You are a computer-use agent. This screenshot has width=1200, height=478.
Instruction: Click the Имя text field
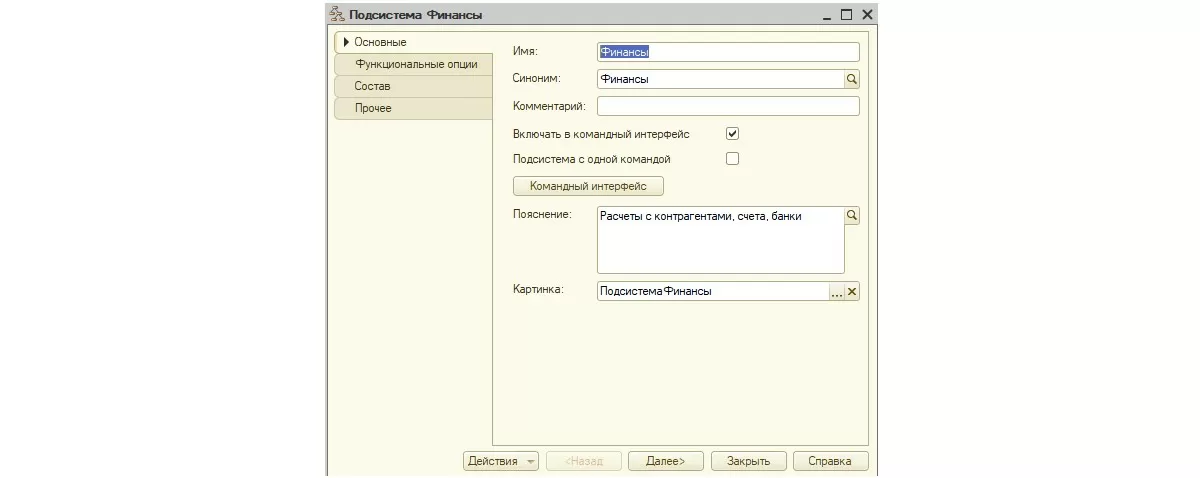click(727, 52)
